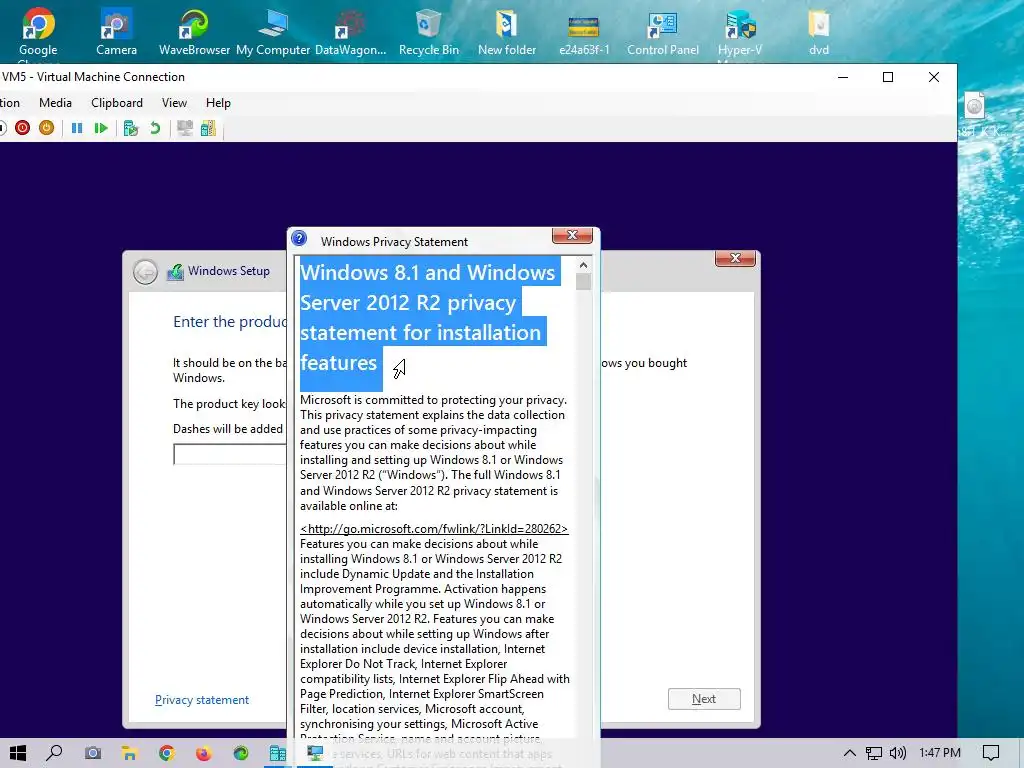Open the volume tray icon
1024x768 pixels.
[x=898, y=753]
